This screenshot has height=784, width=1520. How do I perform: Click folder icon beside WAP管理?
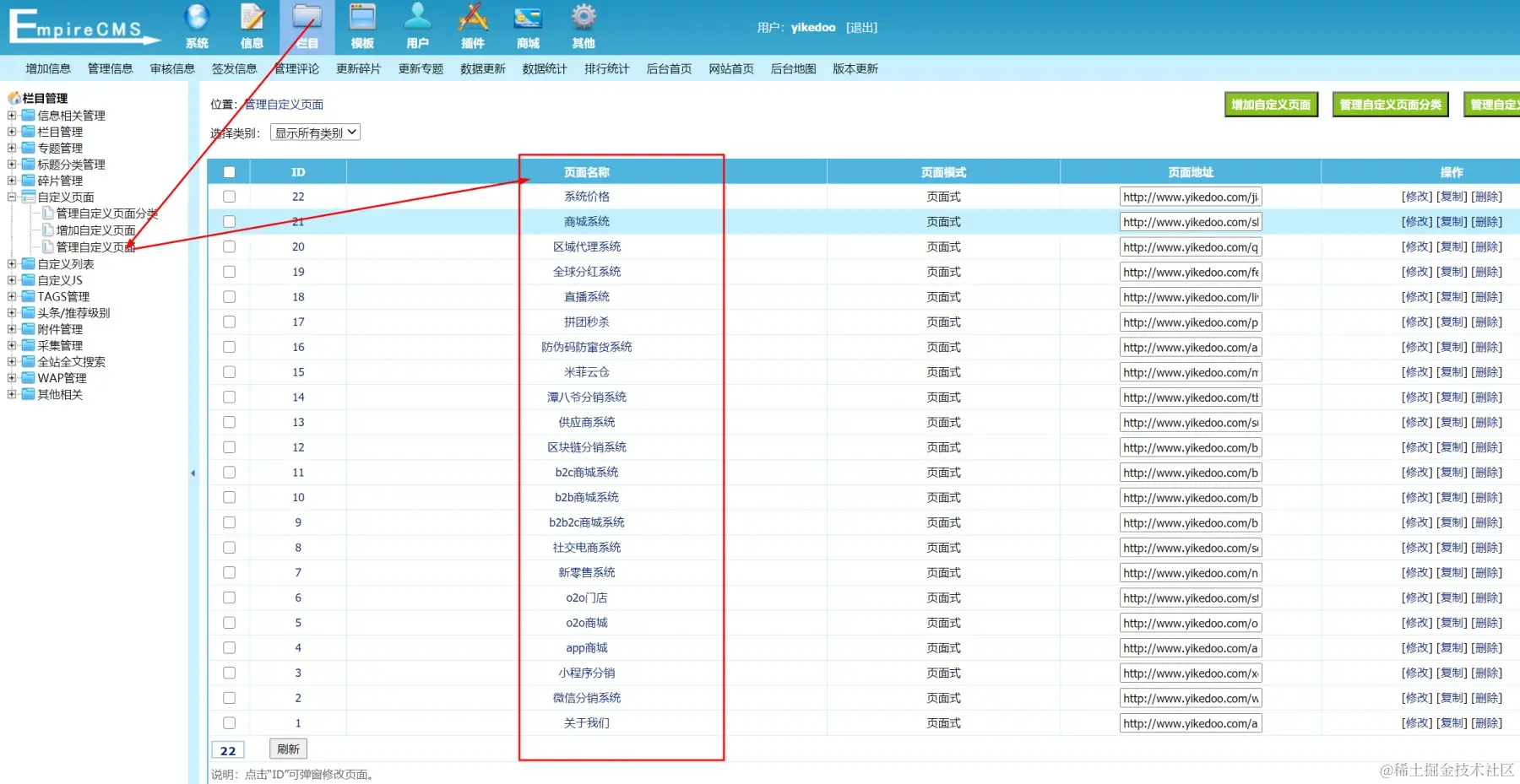click(x=28, y=378)
